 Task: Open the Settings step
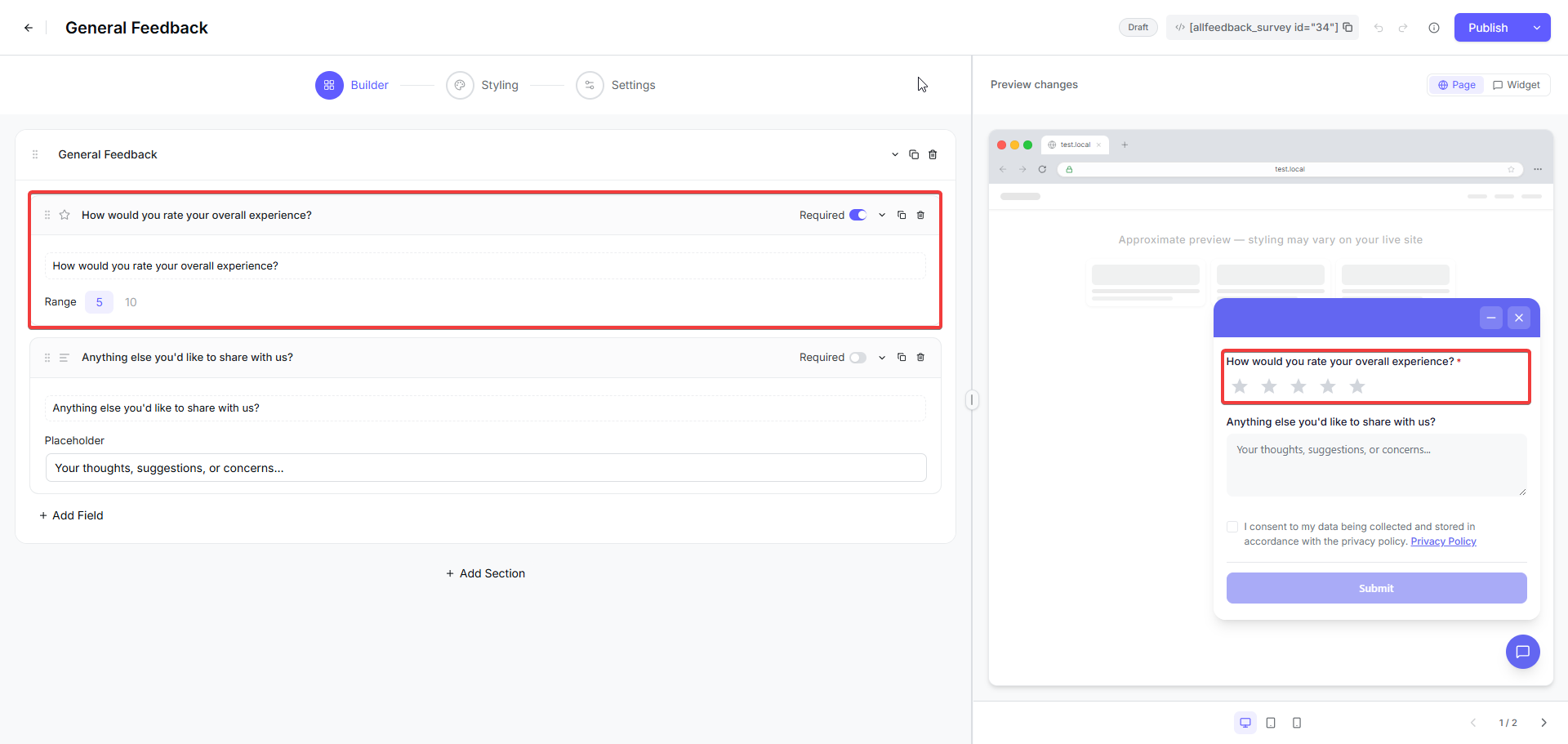[x=616, y=85]
